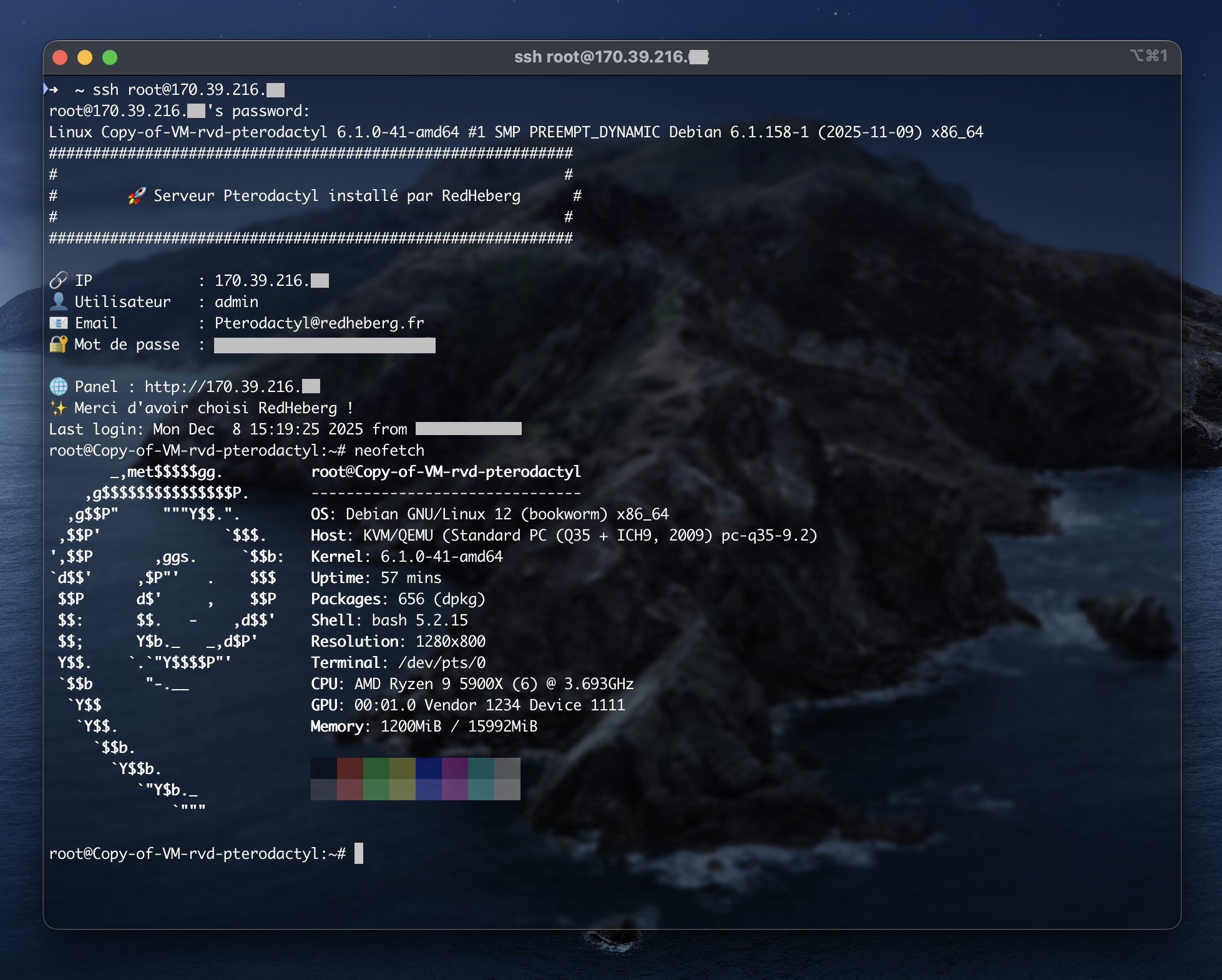Click the red close window button
Image resolution: width=1222 pixels, height=980 pixels.
60,57
